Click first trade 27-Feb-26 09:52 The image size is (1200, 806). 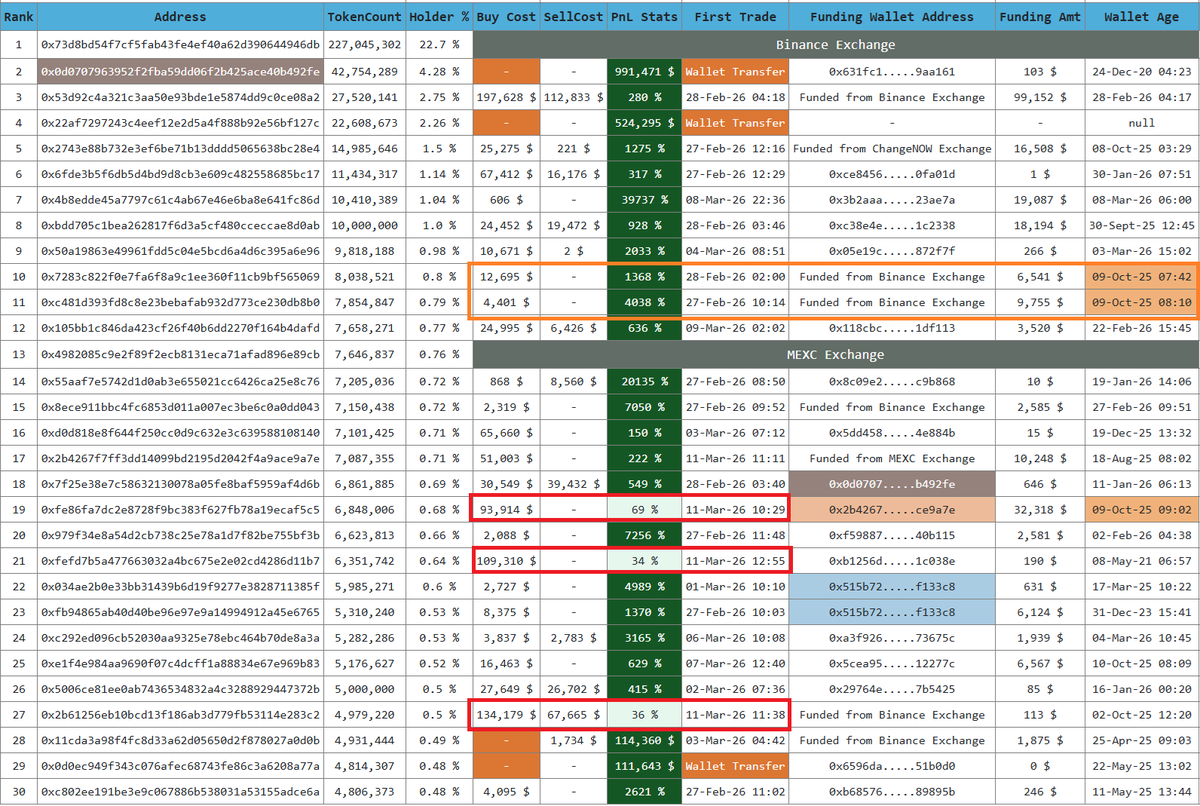tap(735, 407)
